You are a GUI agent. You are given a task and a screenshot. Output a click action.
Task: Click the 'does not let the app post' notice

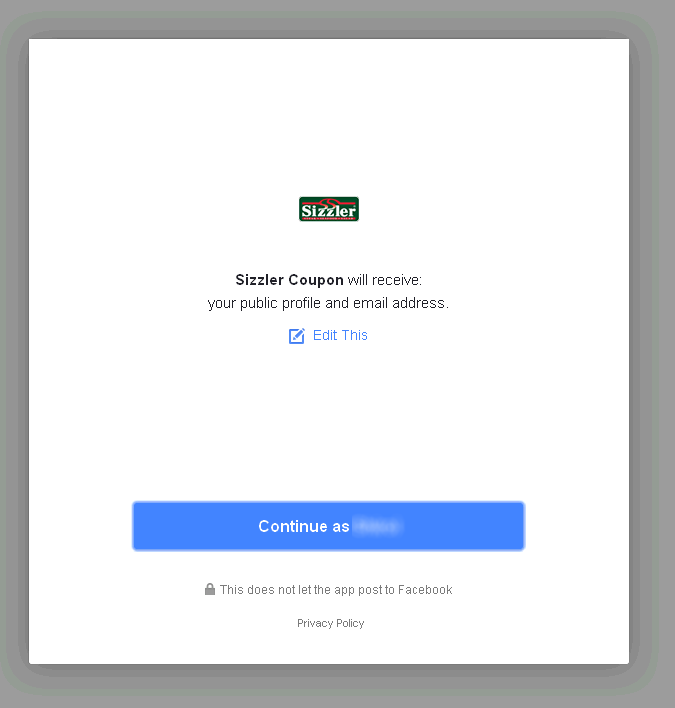(336, 590)
